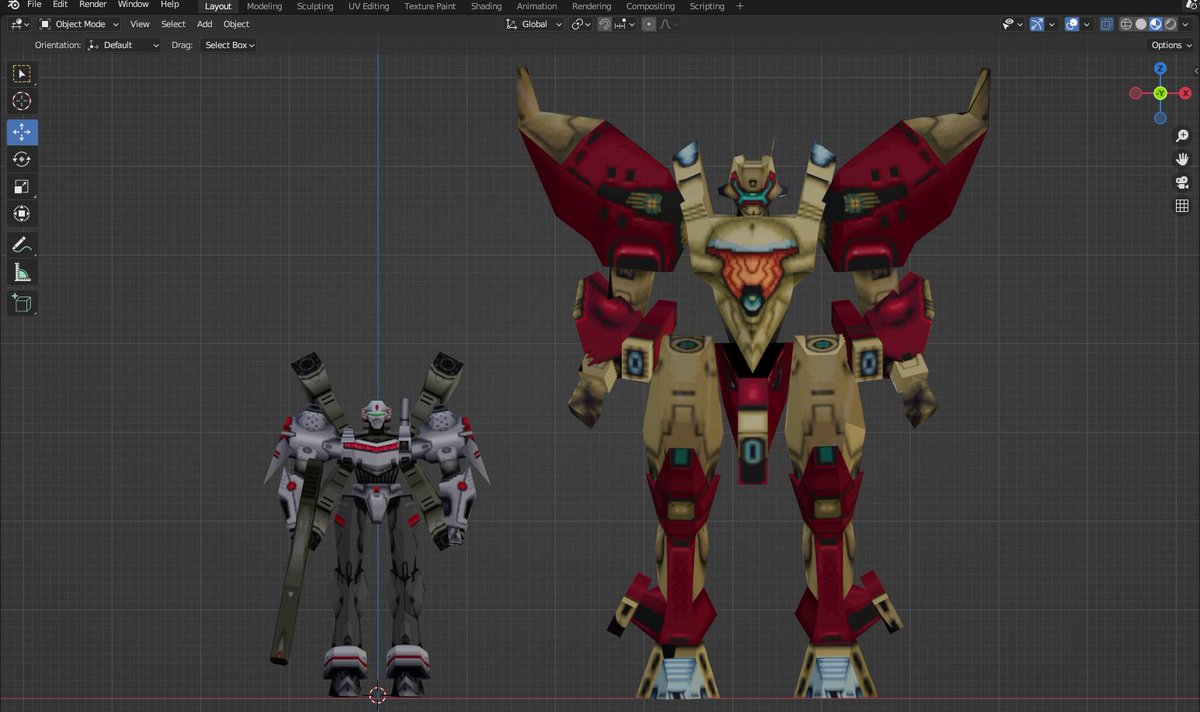Click the pan view hand icon
This screenshot has height=712, width=1200.
[x=1182, y=159]
